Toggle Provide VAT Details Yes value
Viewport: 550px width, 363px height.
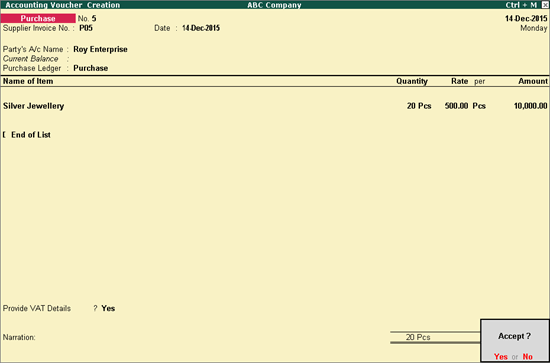tap(108, 308)
